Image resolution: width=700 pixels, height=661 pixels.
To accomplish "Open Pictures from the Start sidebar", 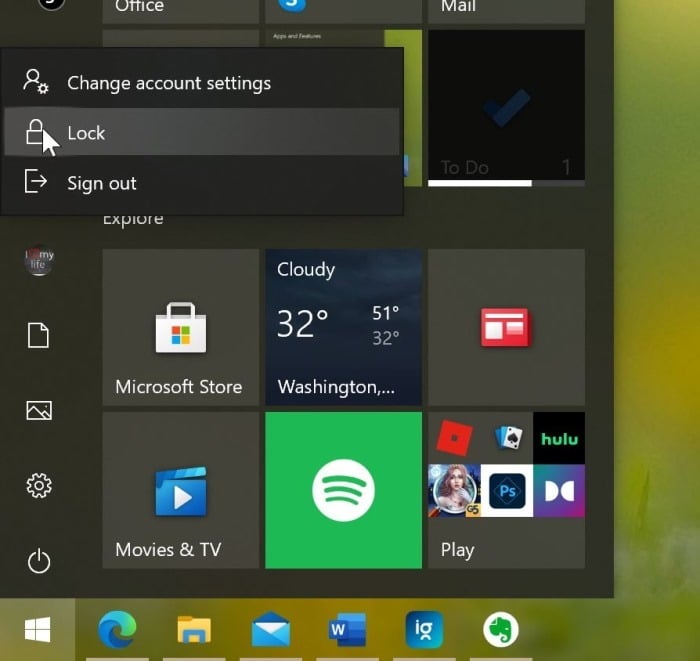I will [x=39, y=410].
